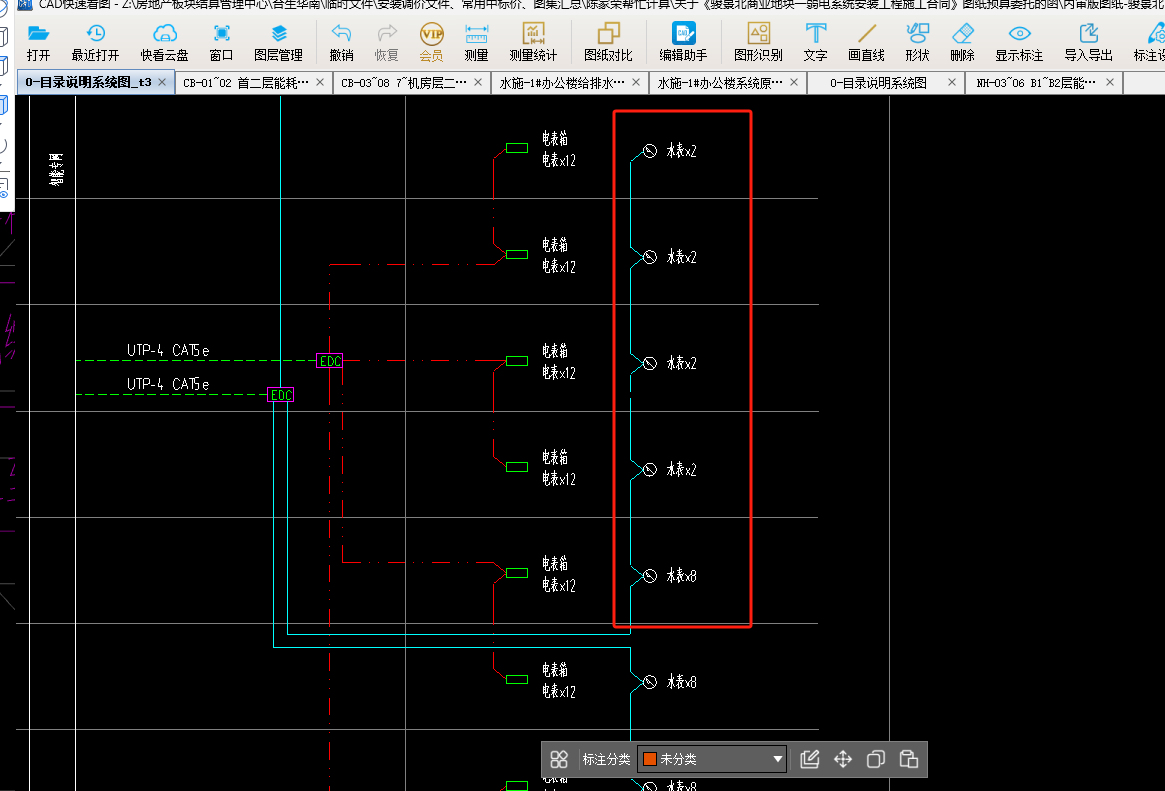This screenshot has height=791, width=1165.
Task: Close the CB-01~02 首二层能耗 tab
Action: click(320, 82)
